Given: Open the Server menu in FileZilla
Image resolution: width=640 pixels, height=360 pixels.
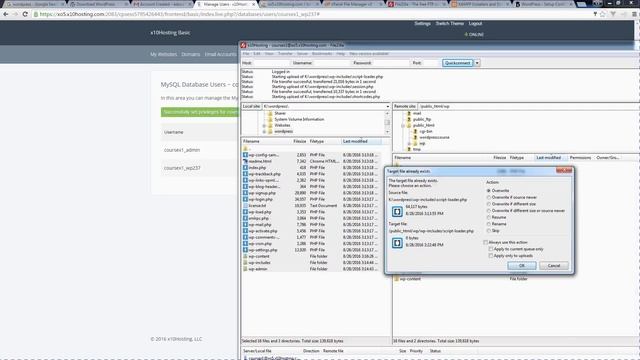Looking at the screenshot, I should point(302,54).
